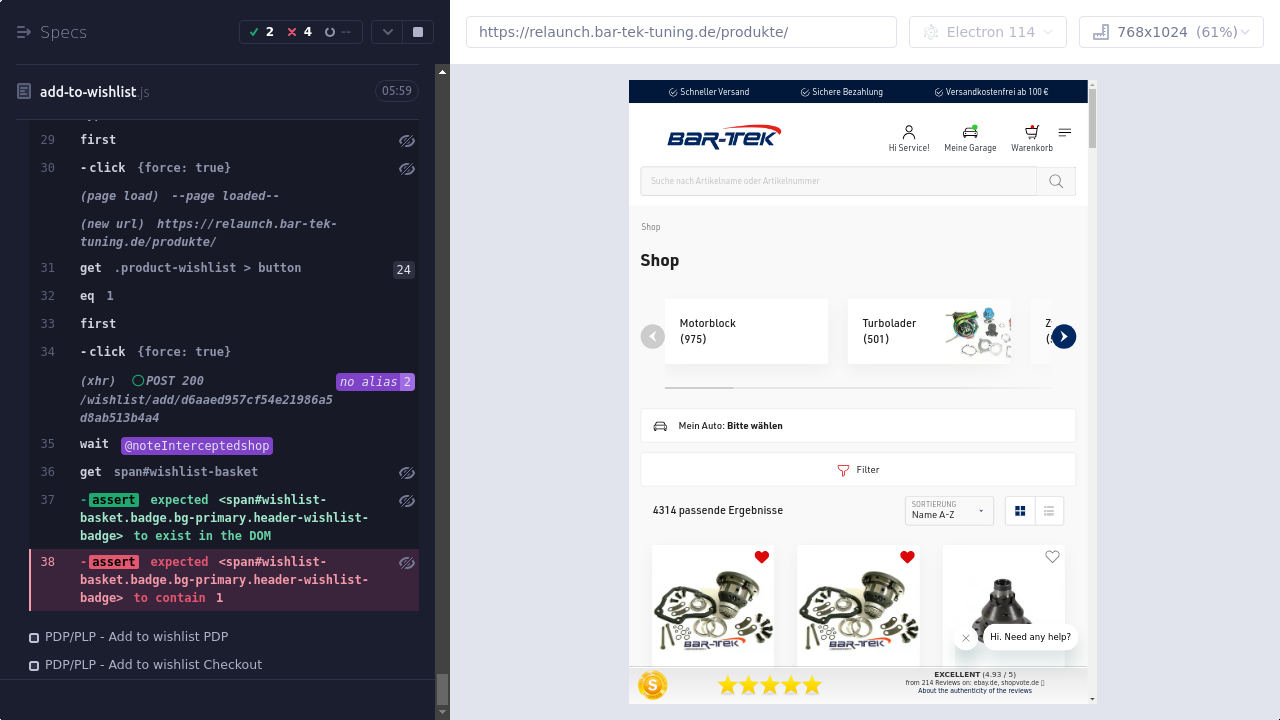Select test PDP/PLP - Add to wishlist PDP
This screenshot has width=1280, height=720.
tap(136, 637)
